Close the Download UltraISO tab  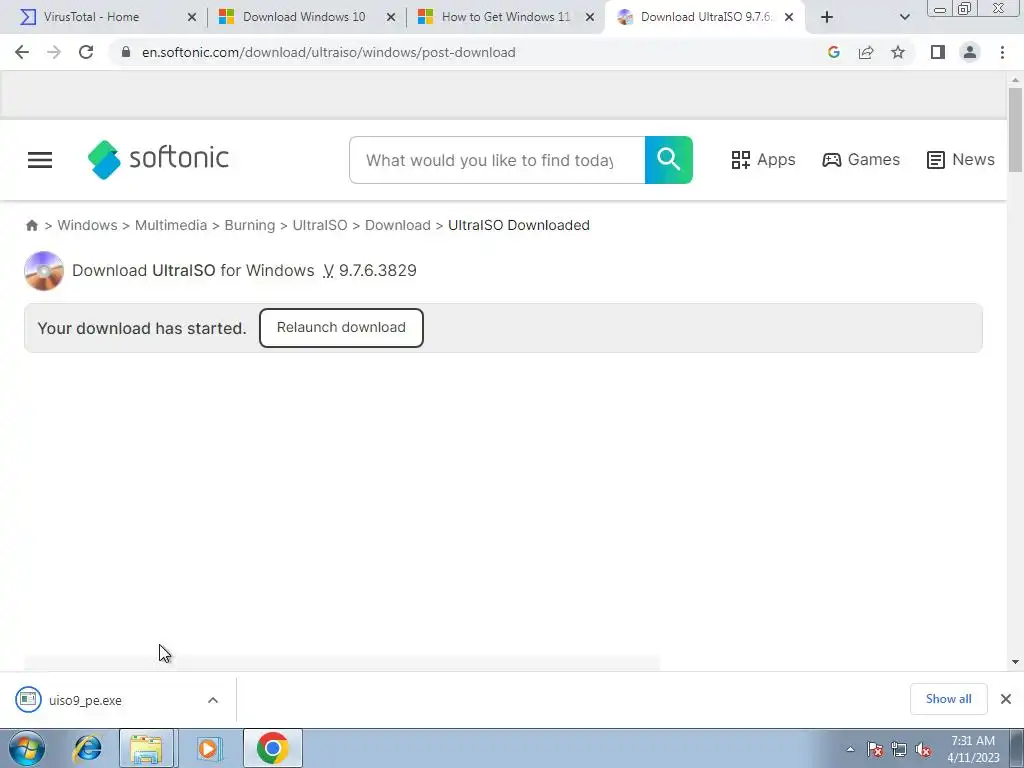click(789, 18)
